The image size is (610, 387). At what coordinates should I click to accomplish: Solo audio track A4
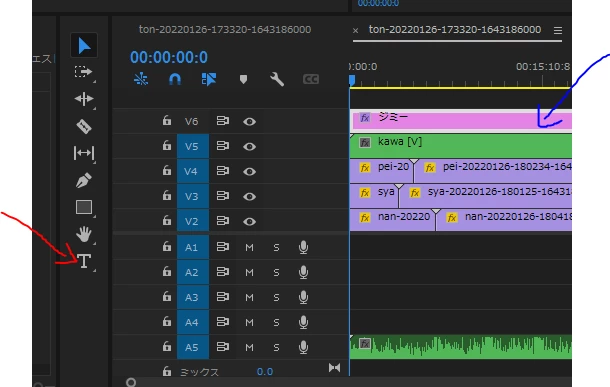point(276,322)
